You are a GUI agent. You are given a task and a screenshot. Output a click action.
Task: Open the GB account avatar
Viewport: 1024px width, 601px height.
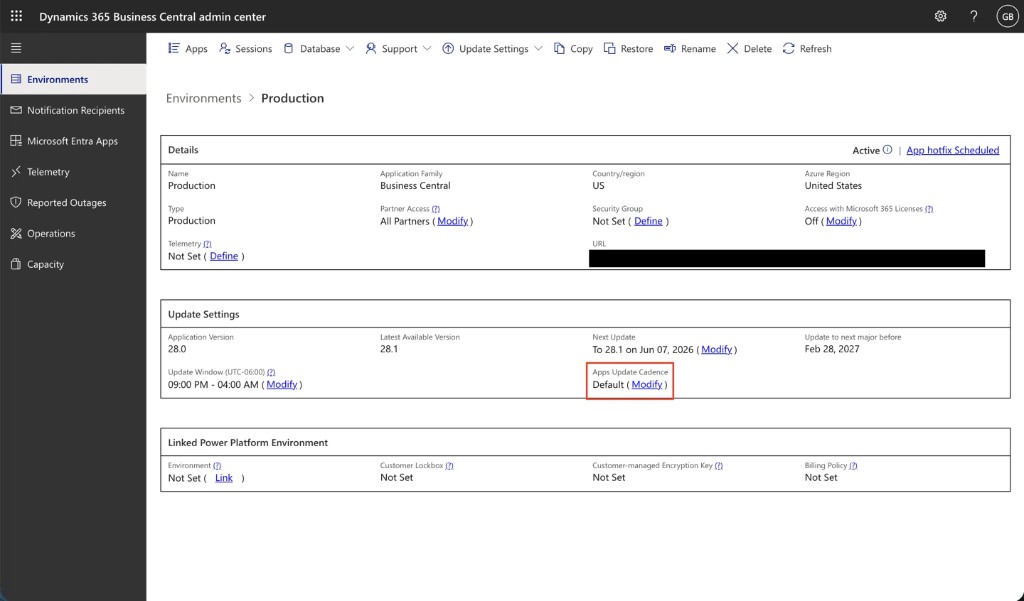click(x=1007, y=16)
